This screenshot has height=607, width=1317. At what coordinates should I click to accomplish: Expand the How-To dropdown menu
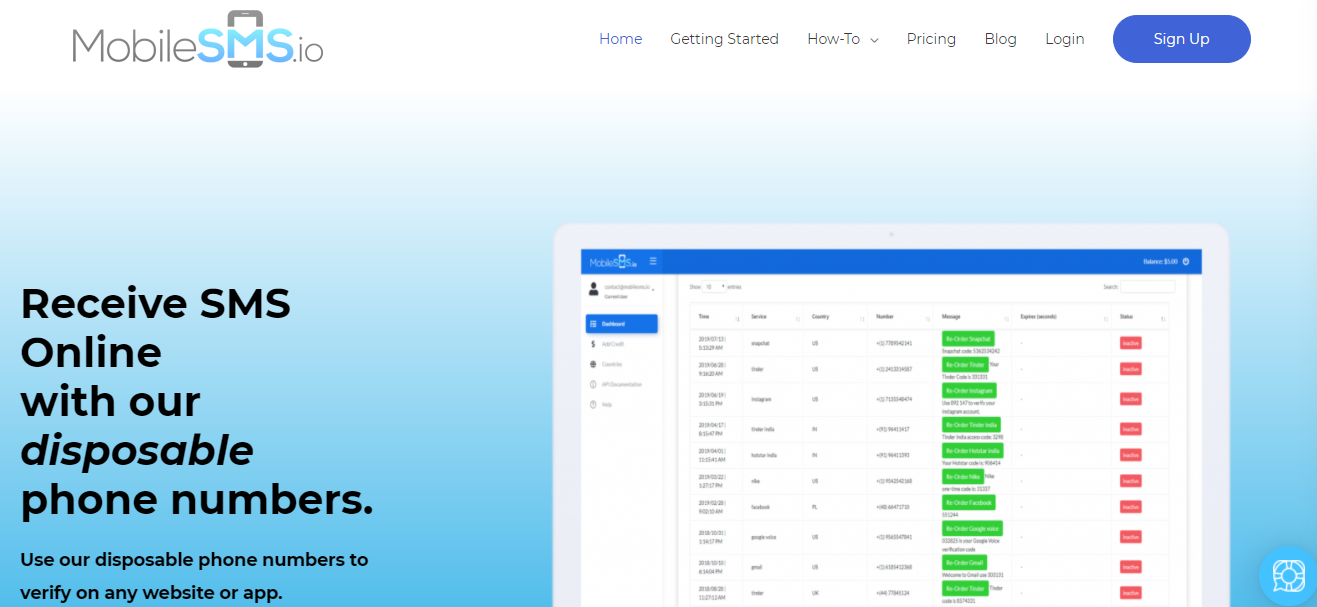point(843,39)
